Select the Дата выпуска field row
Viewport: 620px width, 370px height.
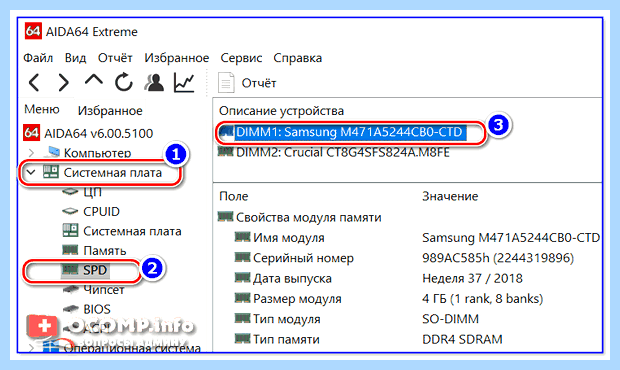click(292, 279)
